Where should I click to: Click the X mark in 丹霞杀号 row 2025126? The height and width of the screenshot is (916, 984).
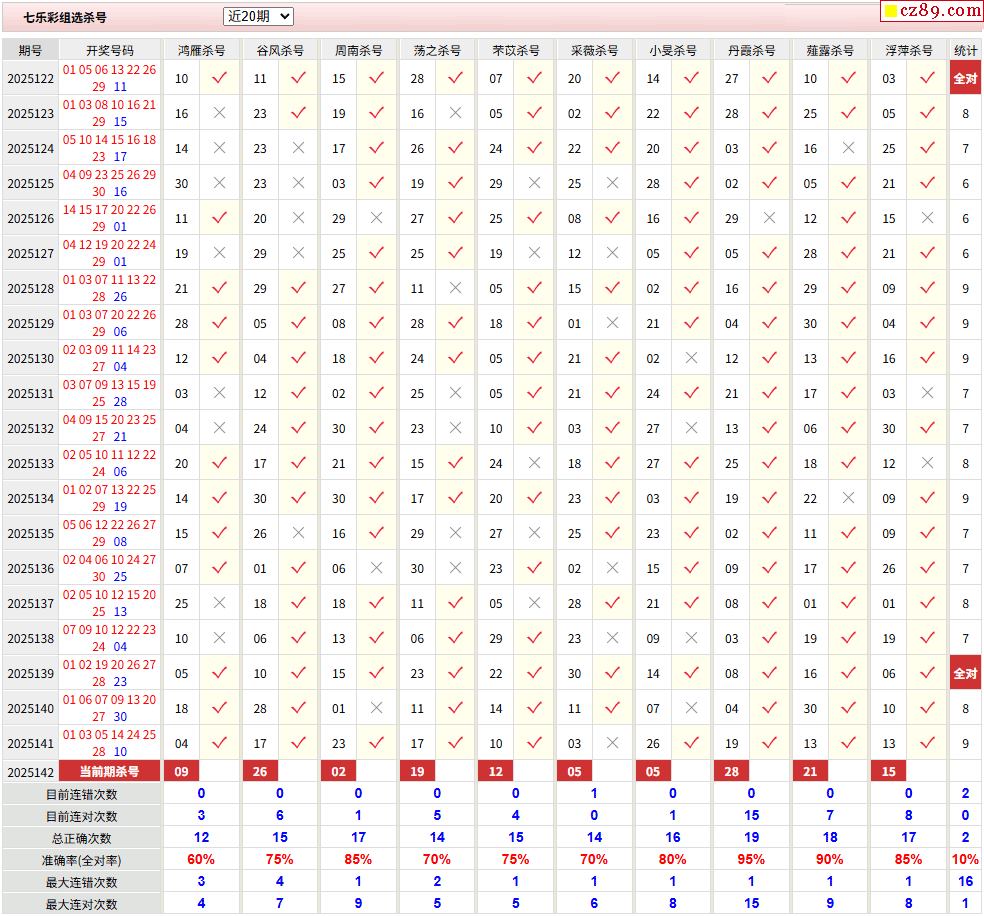[x=769, y=219]
